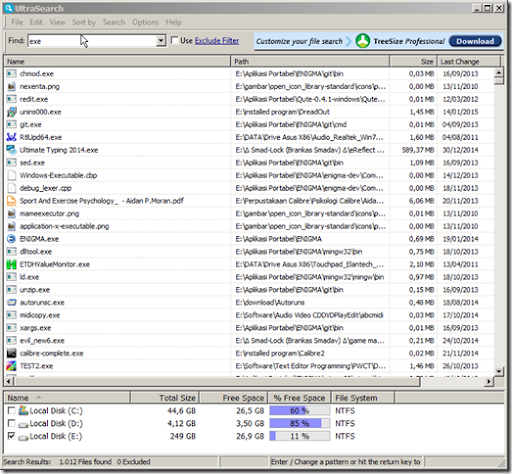Open the File menu

coord(17,22)
